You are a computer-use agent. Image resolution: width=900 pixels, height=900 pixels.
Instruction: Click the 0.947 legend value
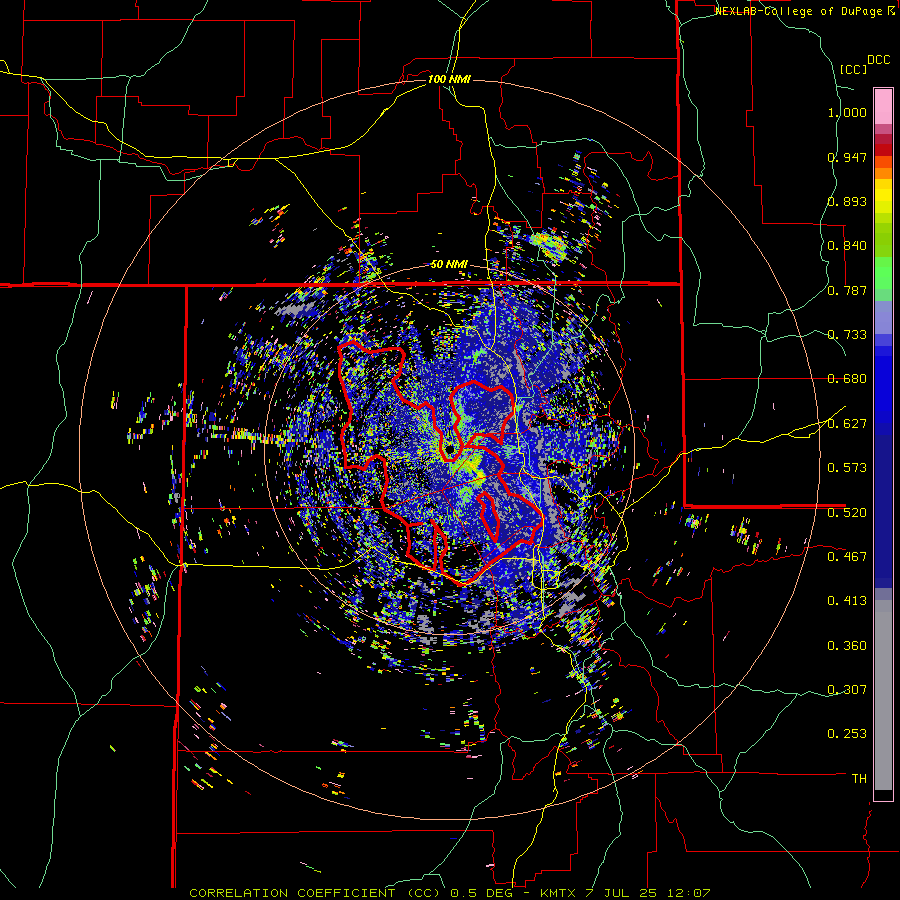coord(847,157)
